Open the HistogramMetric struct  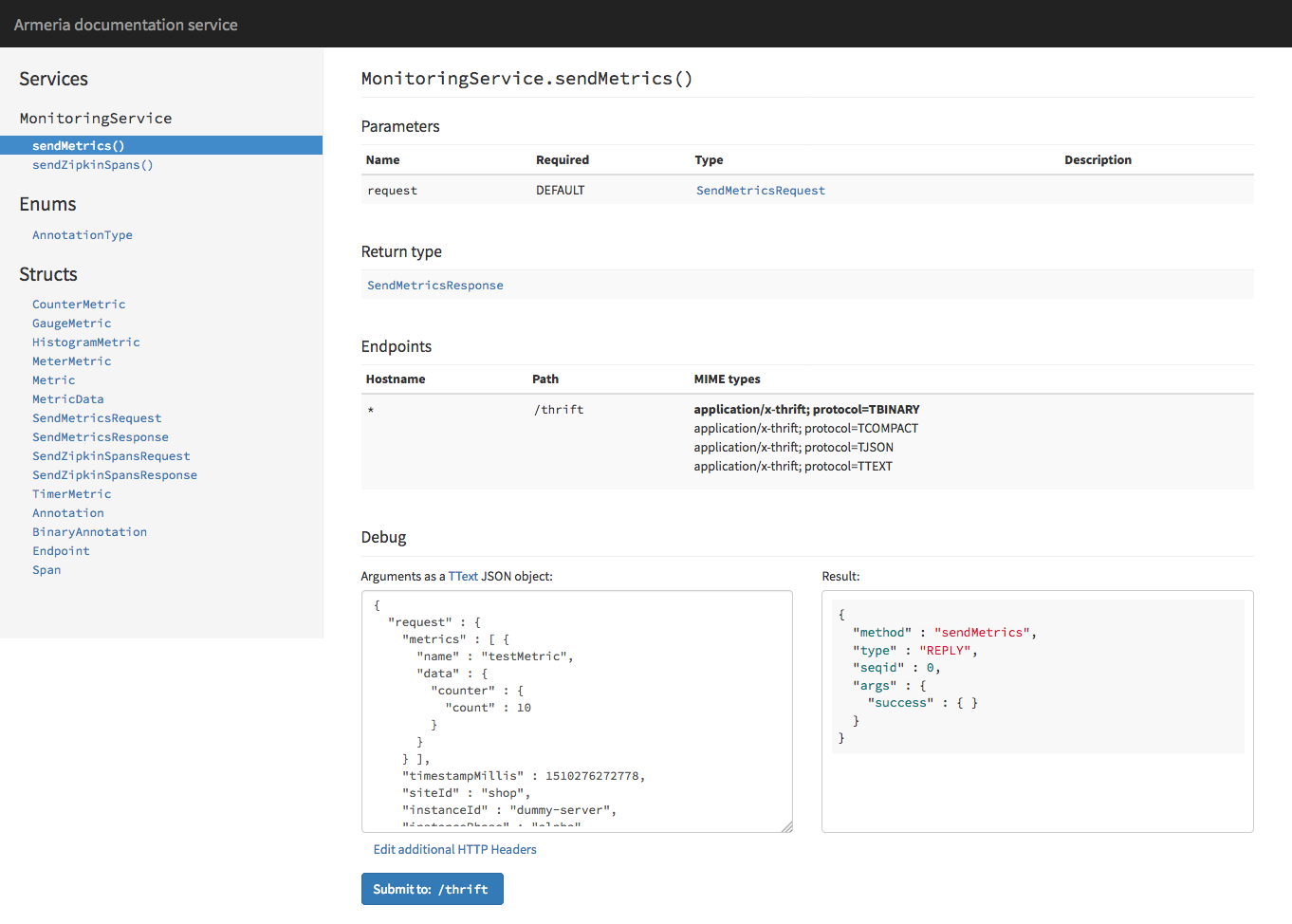click(x=85, y=342)
